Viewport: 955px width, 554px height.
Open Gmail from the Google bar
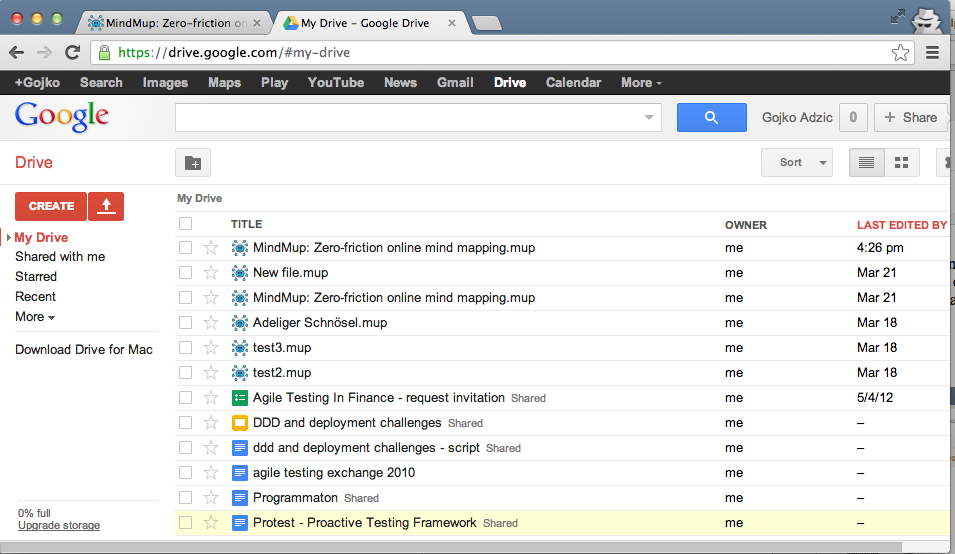pyautogui.click(x=455, y=83)
